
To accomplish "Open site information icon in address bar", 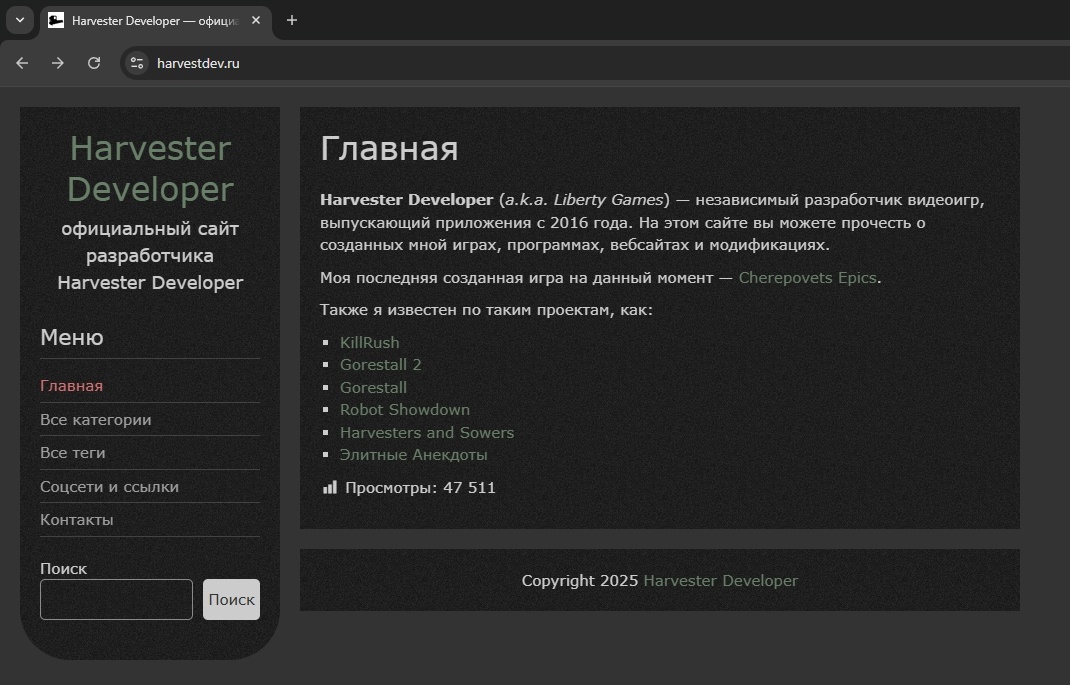I will click(136, 63).
